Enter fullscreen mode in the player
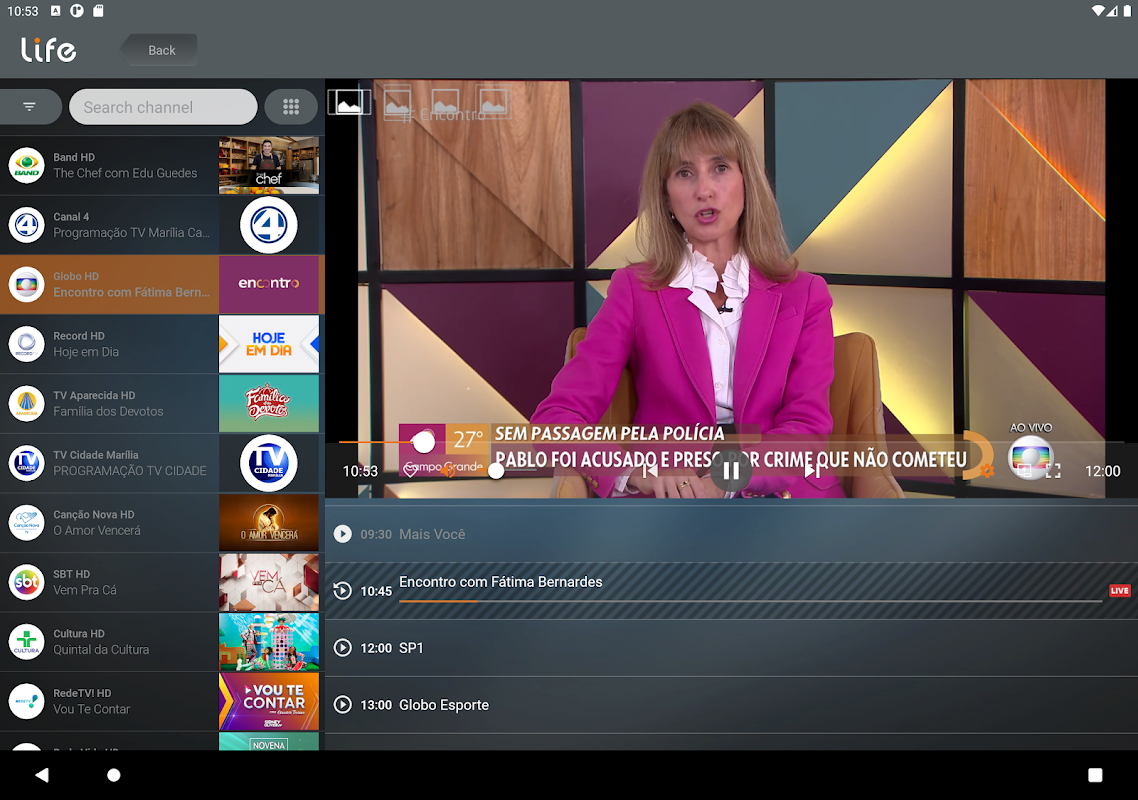The image size is (1138, 800). (x=1053, y=471)
